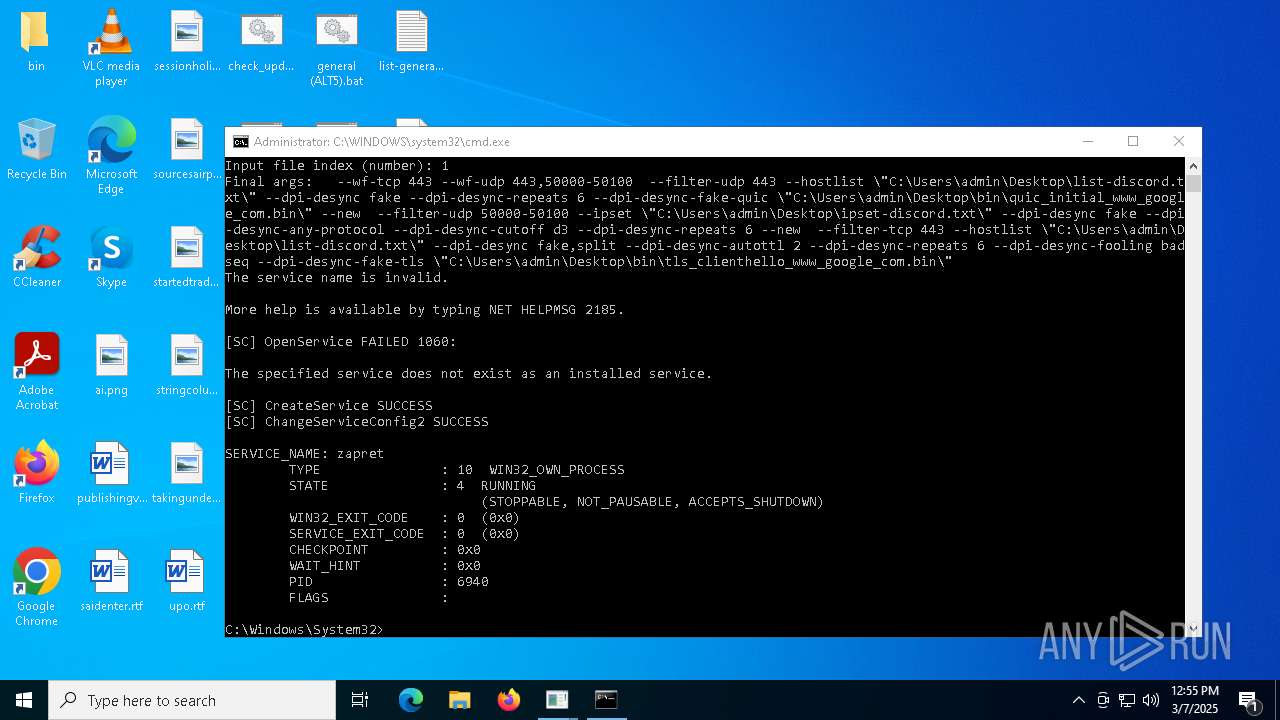This screenshot has height=720, width=1280.
Task: Click the PID 6940 value
Action: 473,582
